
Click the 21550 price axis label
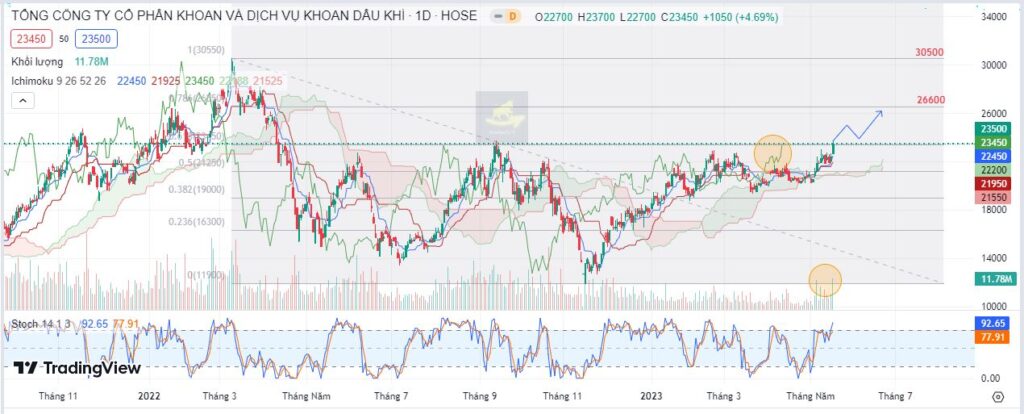993,197
